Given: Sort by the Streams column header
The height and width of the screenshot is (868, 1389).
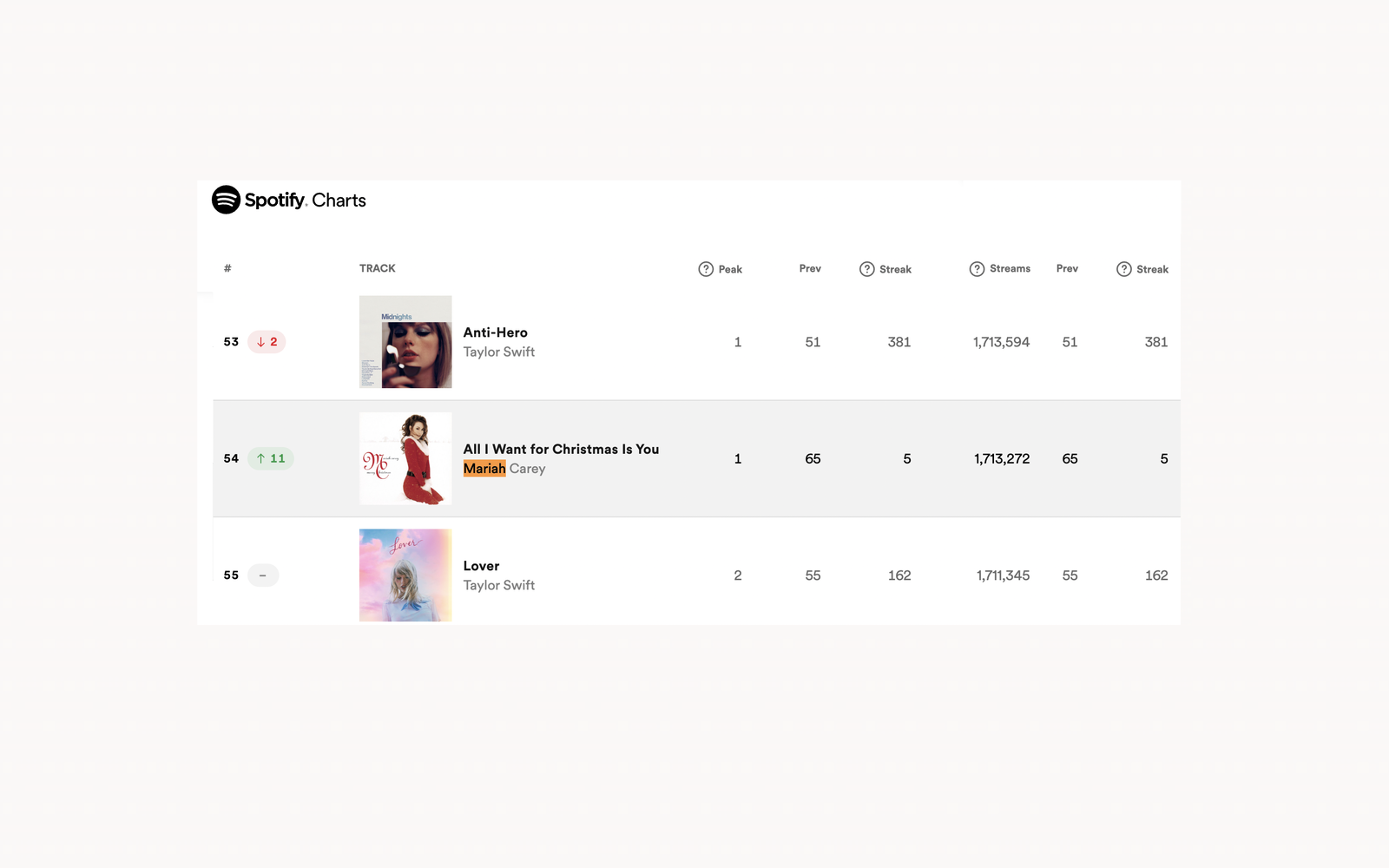Looking at the screenshot, I should 1011,268.
